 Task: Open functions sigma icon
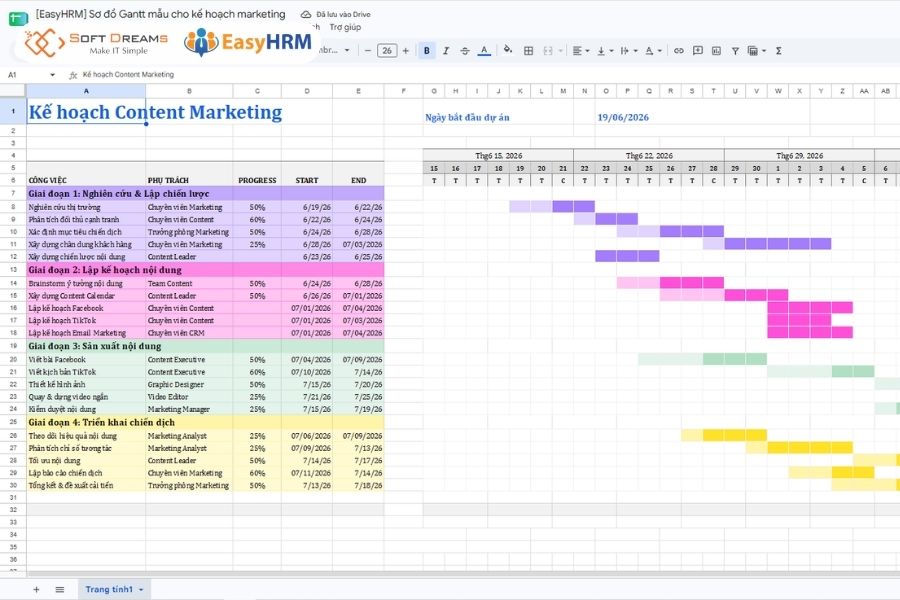779,51
